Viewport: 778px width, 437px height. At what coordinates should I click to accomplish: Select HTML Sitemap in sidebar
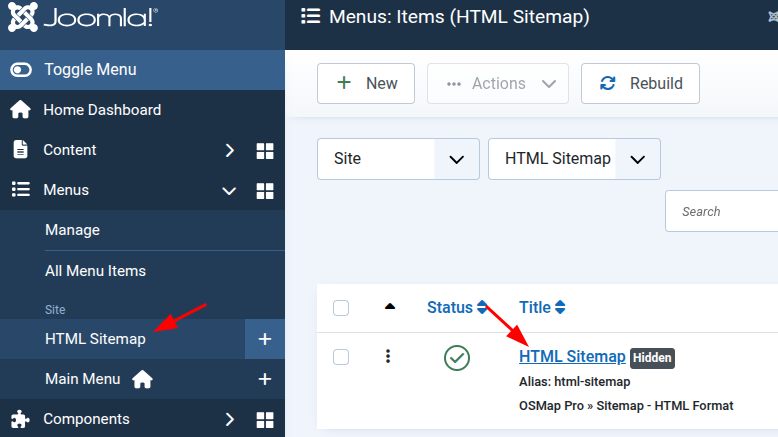pyautogui.click(x=95, y=339)
